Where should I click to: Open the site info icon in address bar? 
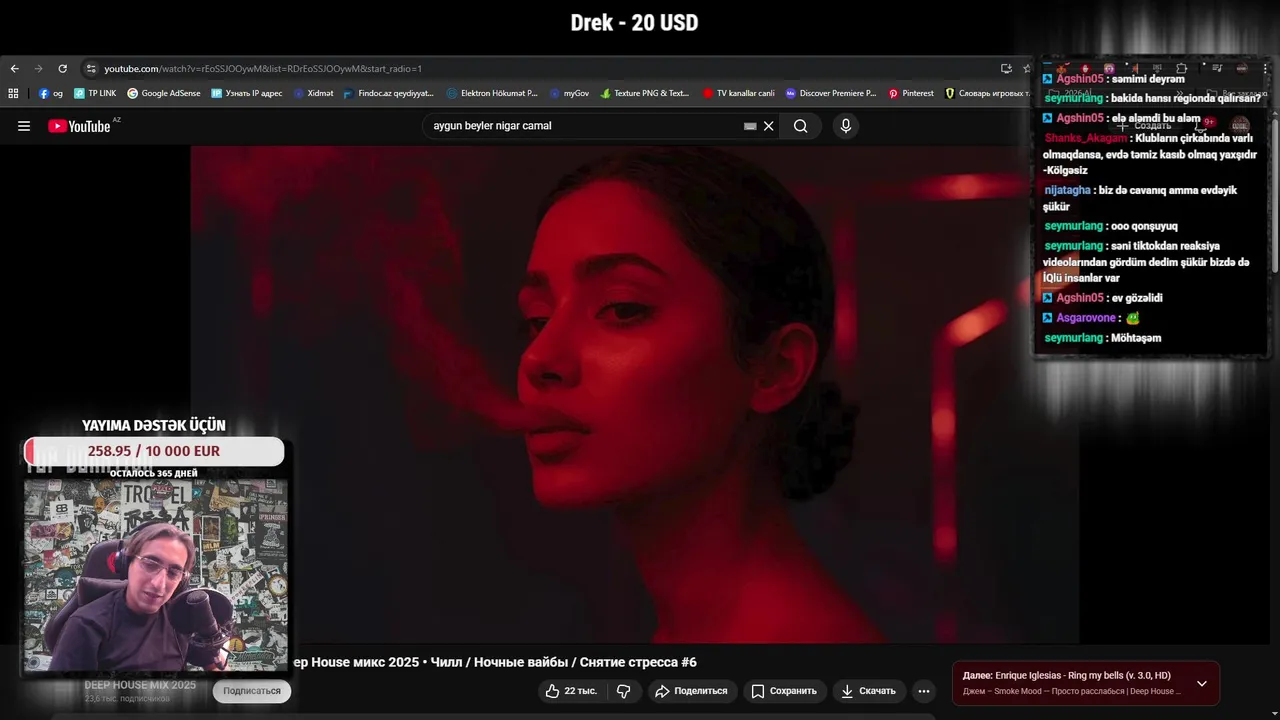91,69
